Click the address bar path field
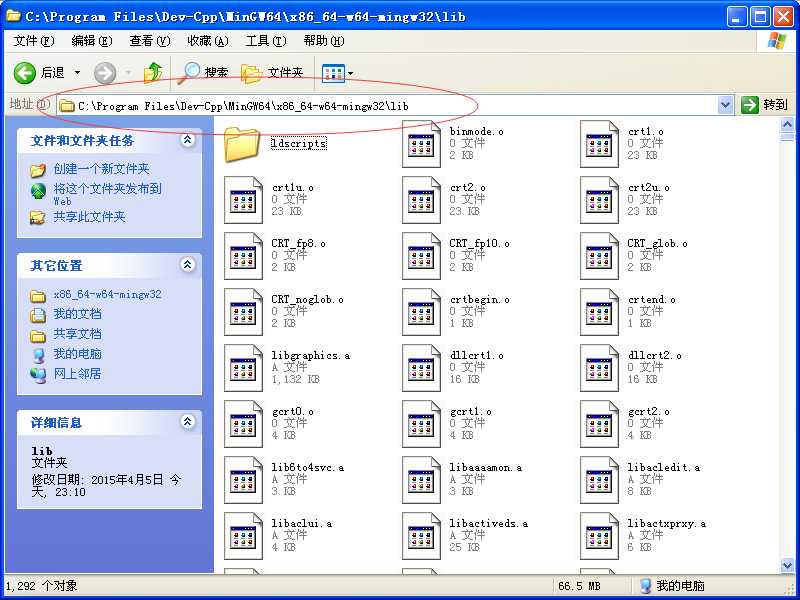The width and height of the screenshot is (800, 600). pyautogui.click(x=388, y=106)
